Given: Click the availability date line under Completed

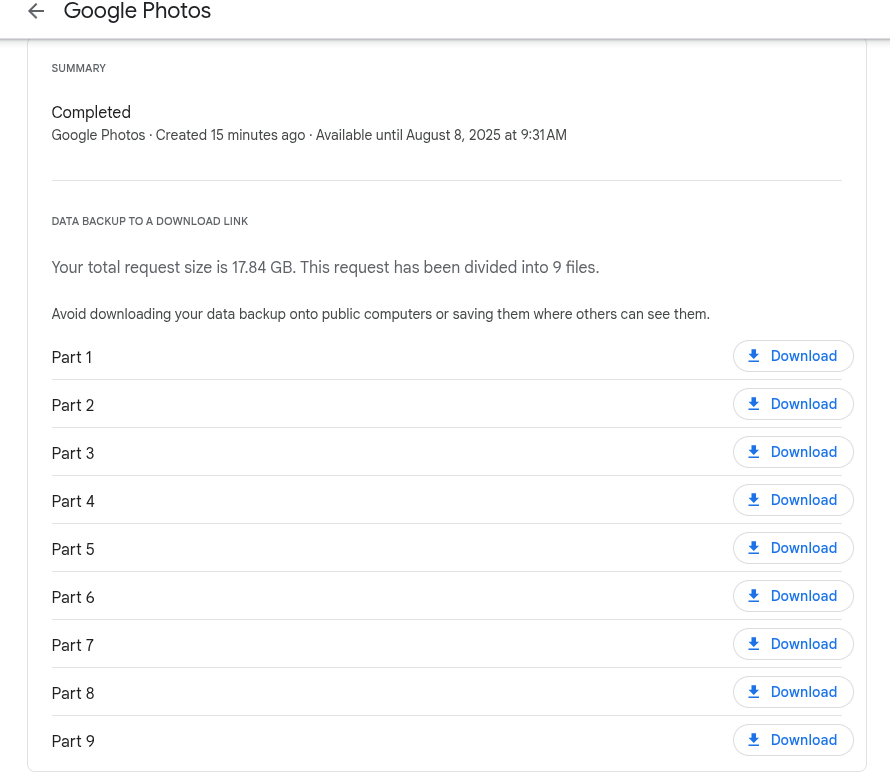Looking at the screenshot, I should pos(309,135).
